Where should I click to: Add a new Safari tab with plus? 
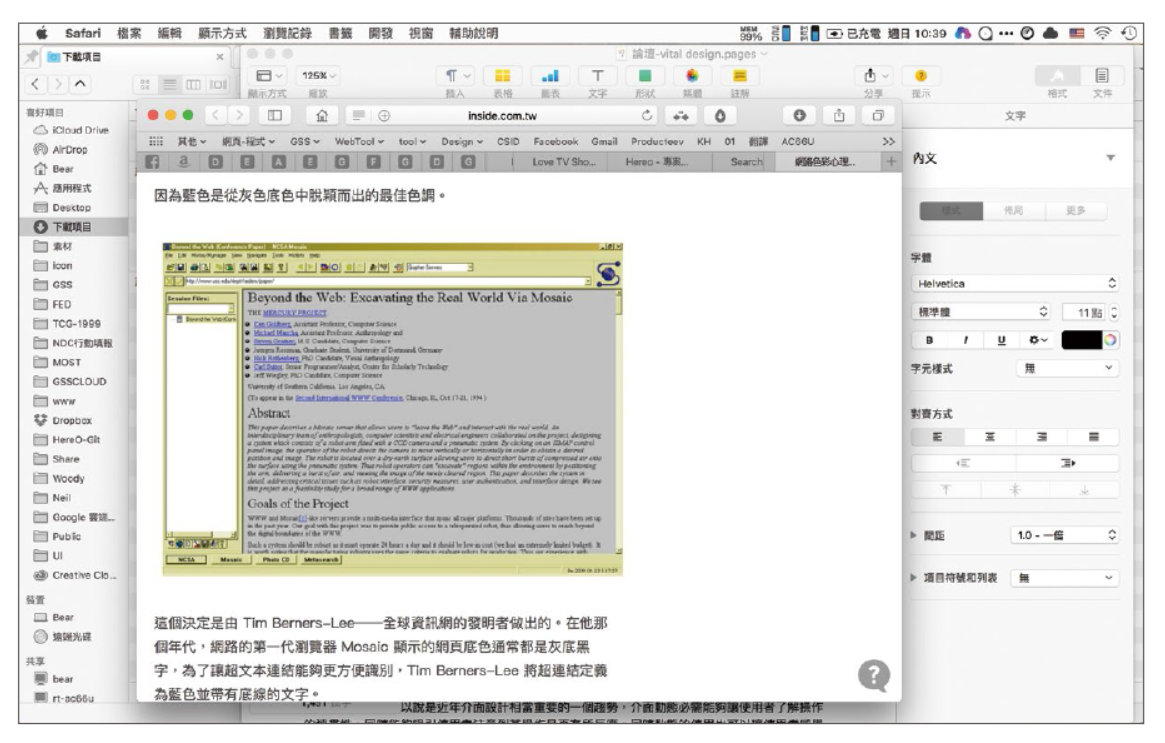click(891, 161)
